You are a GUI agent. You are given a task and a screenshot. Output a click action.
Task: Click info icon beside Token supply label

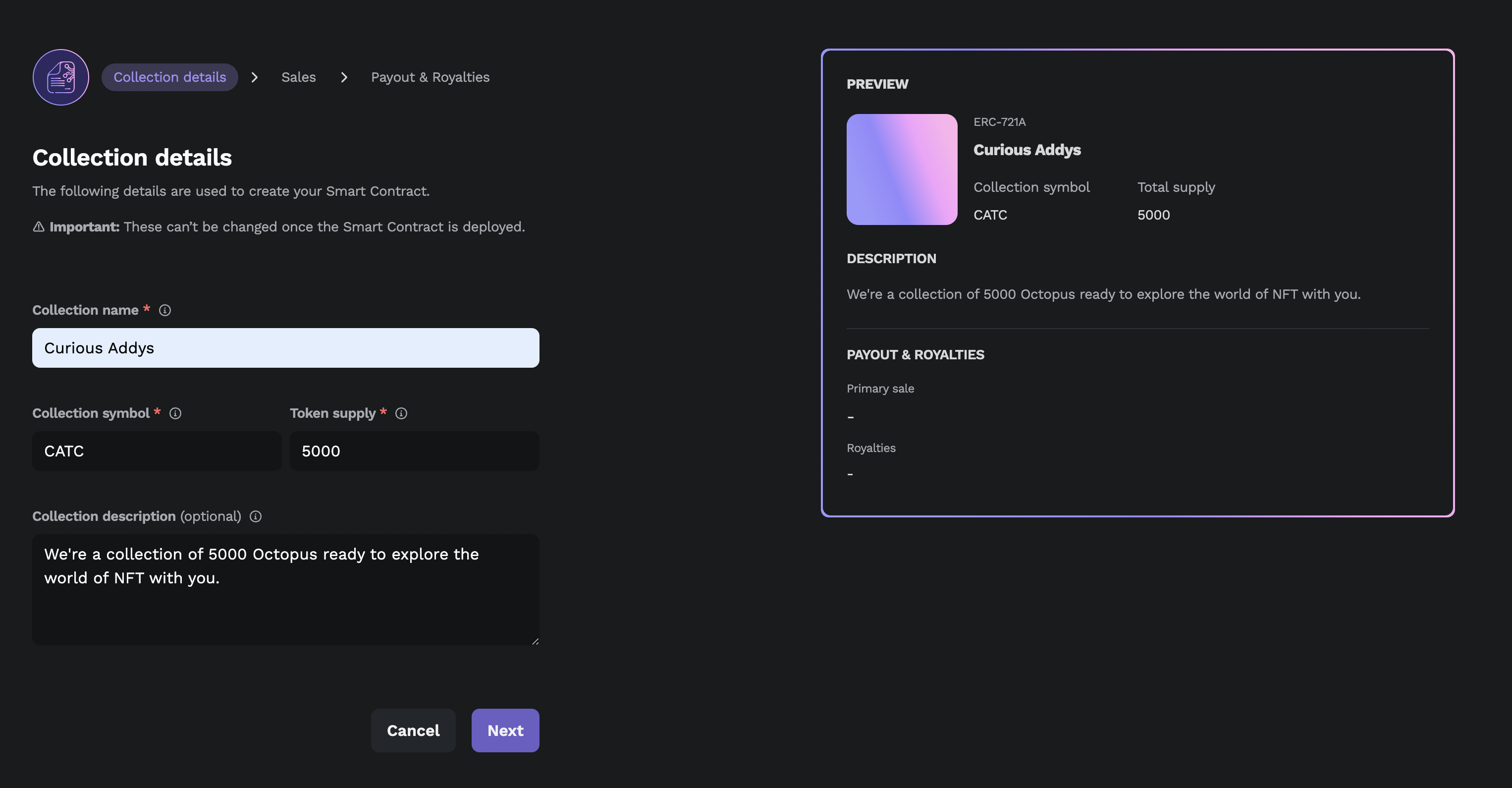pyautogui.click(x=401, y=413)
